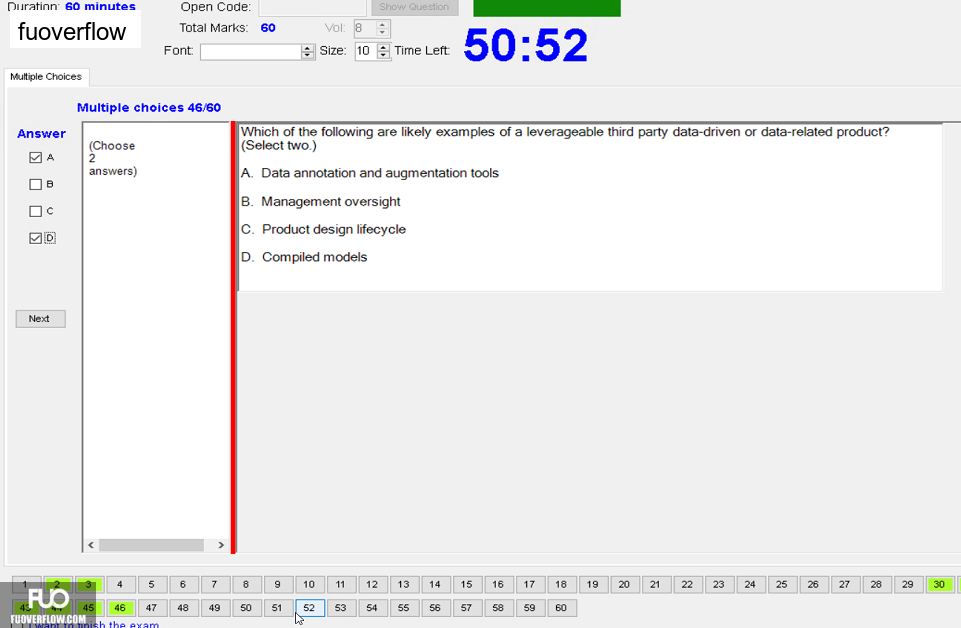Go to answered question 46
Image resolution: width=961 pixels, height=628 pixels.
120,608
